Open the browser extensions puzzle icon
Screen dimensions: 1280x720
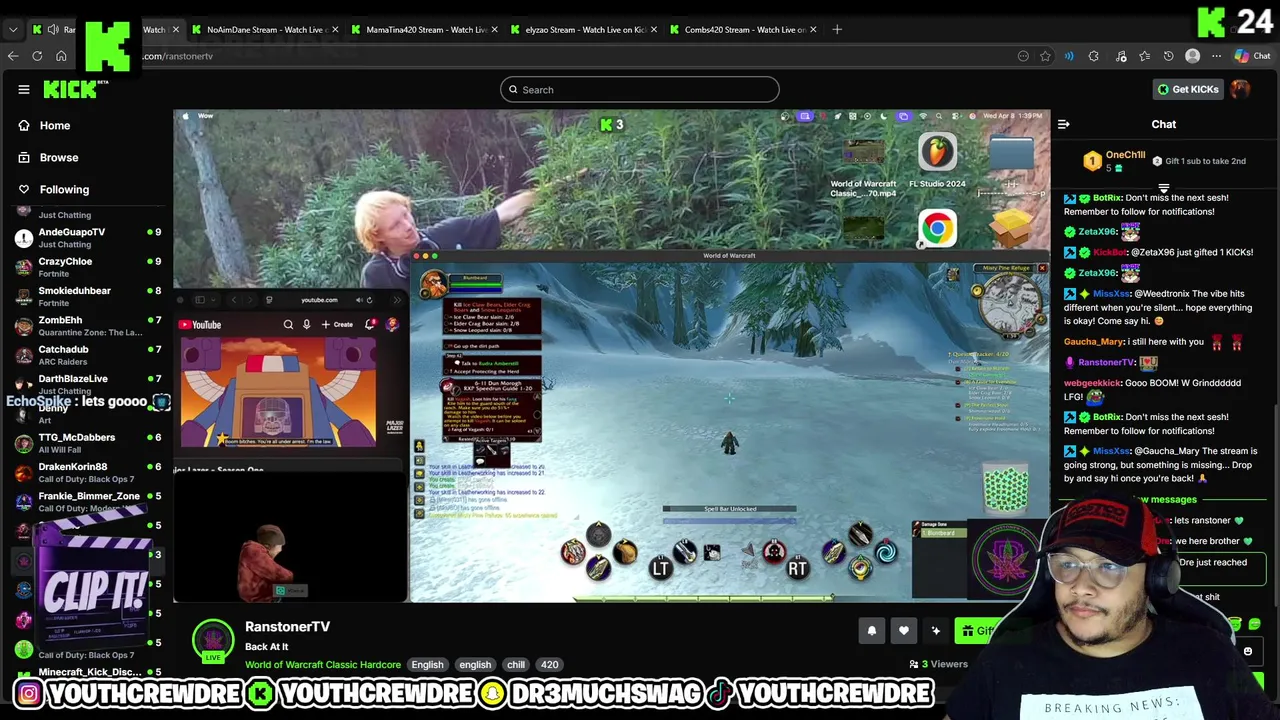coord(1093,56)
